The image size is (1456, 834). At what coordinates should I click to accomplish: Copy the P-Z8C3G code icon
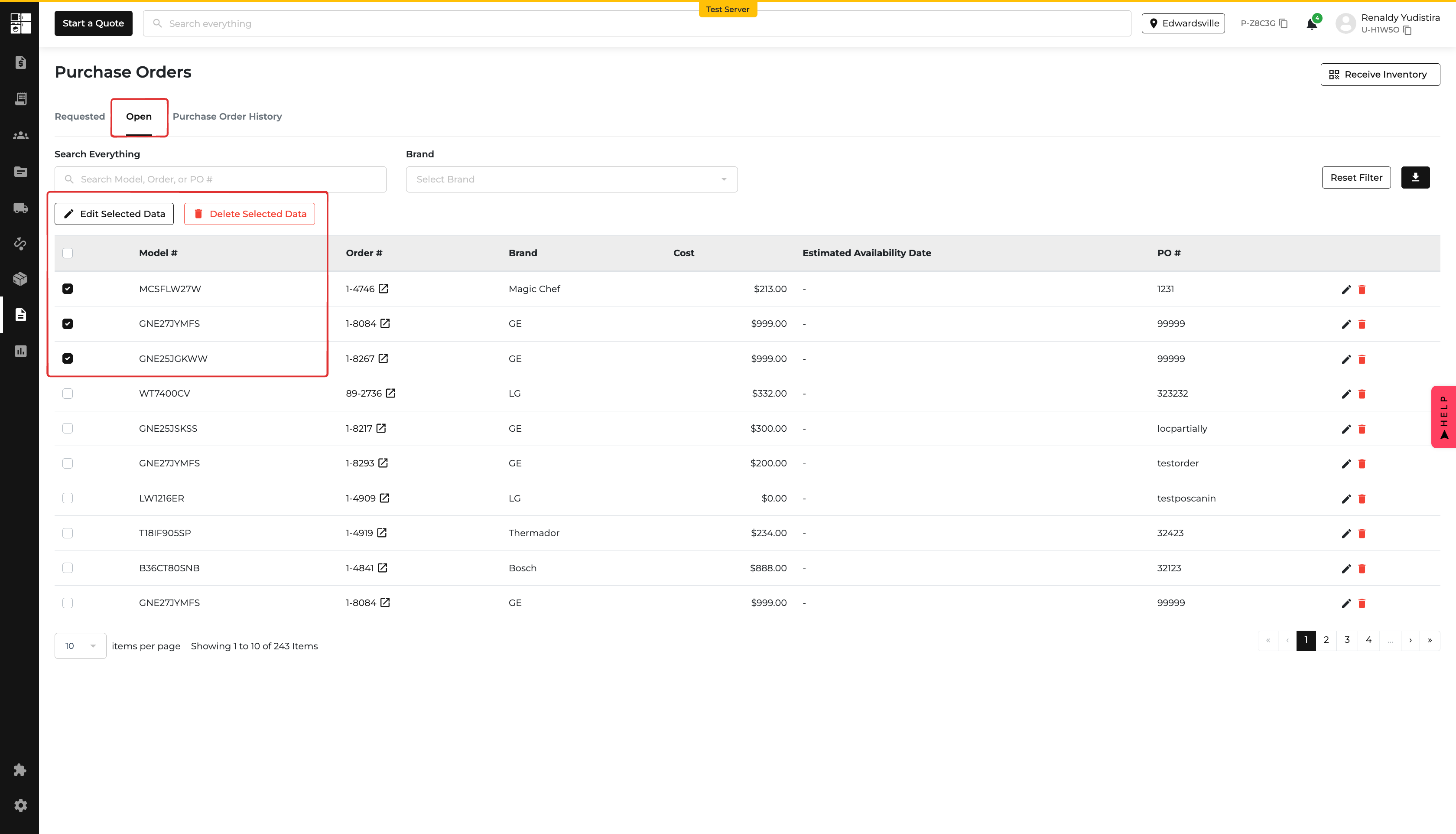(1283, 23)
